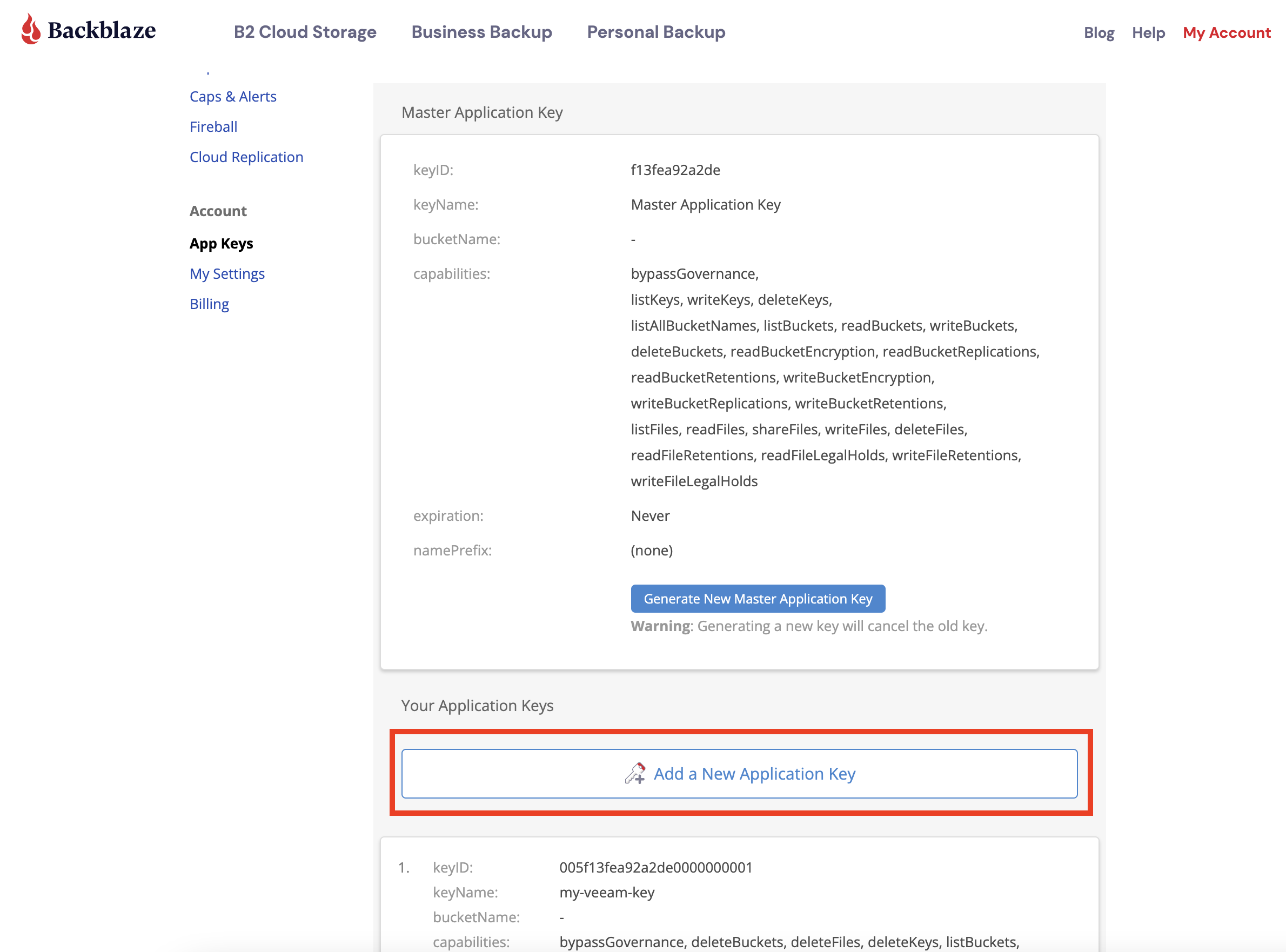Select keyName value Master Application Key

706,205
